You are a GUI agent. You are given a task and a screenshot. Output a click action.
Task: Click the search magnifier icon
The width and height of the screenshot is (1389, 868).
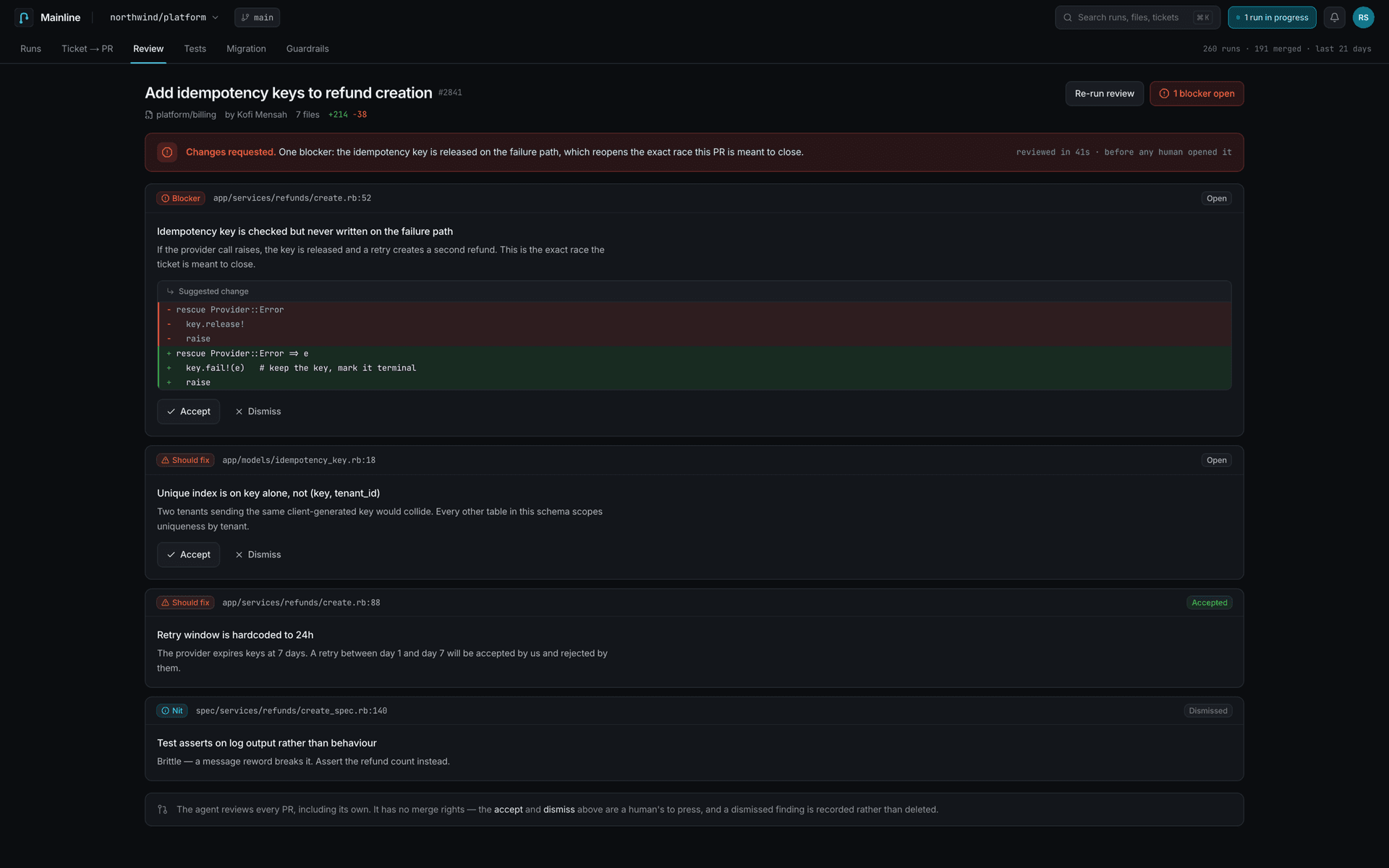tap(1068, 17)
